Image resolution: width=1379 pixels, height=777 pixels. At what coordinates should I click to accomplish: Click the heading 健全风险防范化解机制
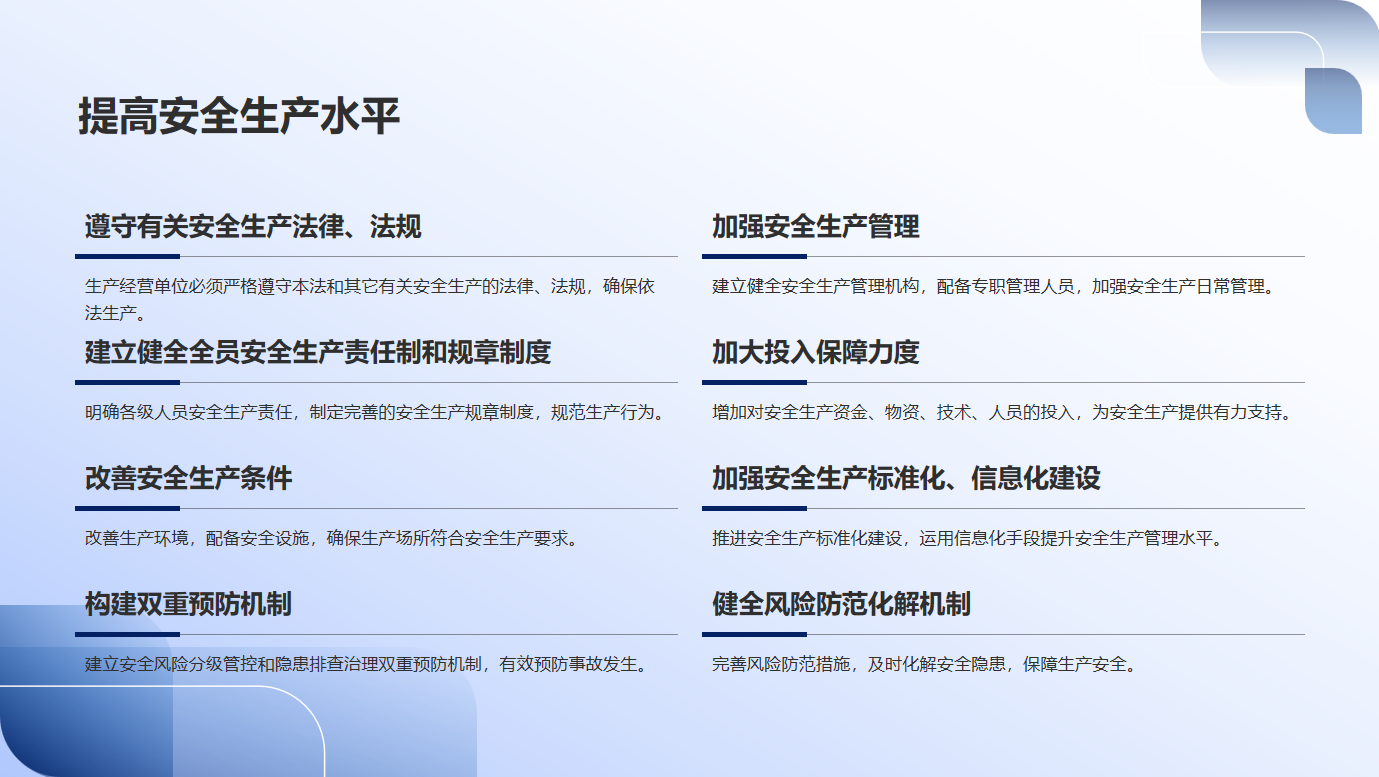click(x=841, y=605)
